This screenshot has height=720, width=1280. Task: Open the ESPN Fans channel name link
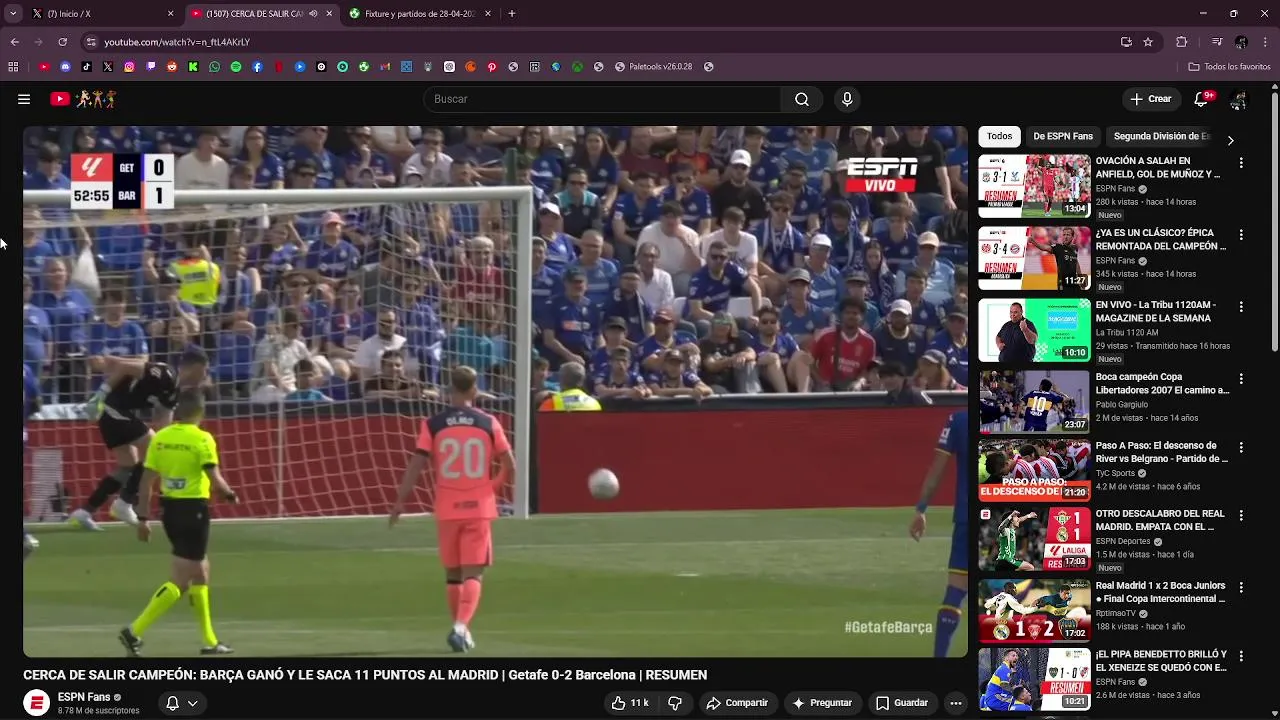[84, 697]
